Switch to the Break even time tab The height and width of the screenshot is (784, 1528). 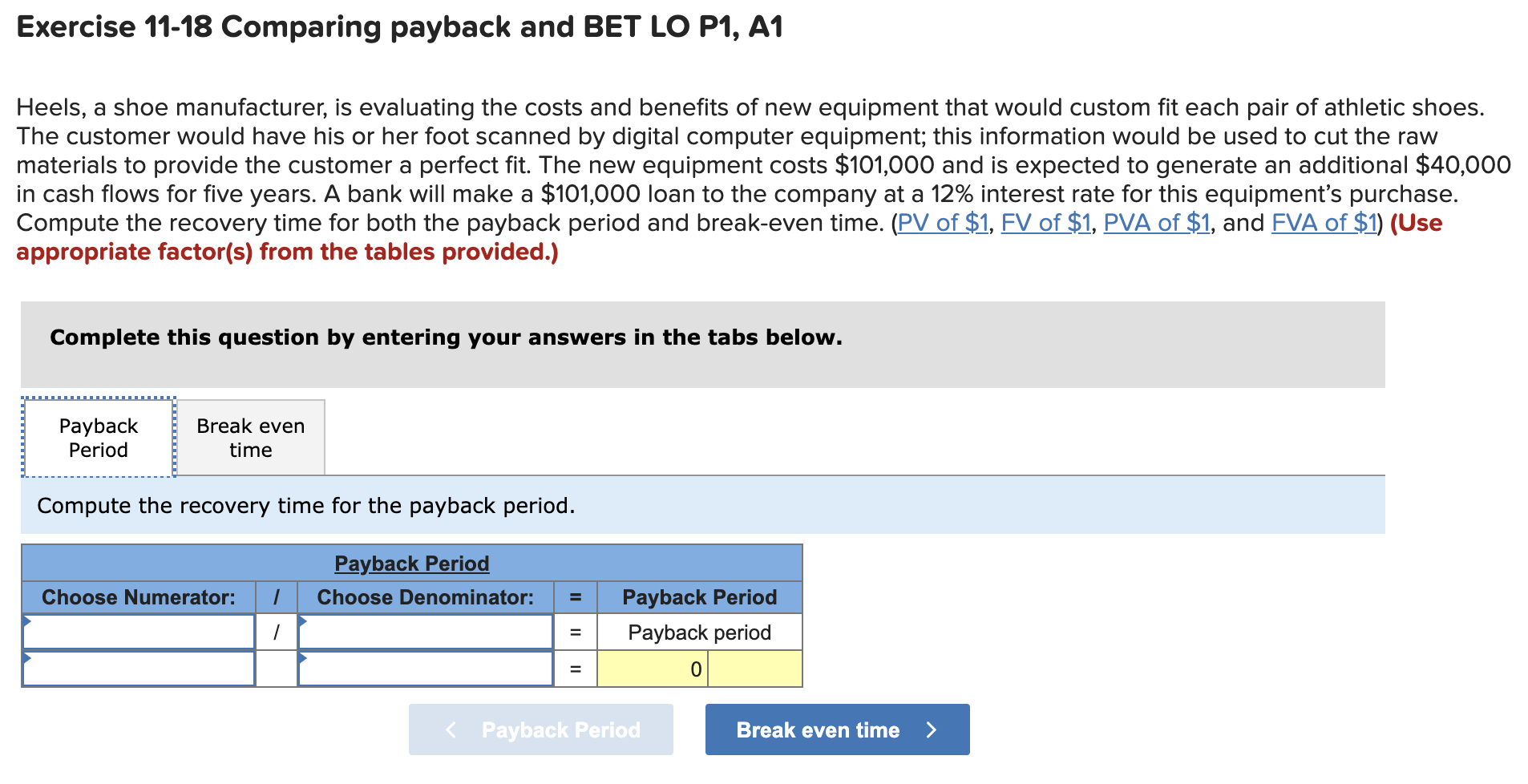point(249,437)
